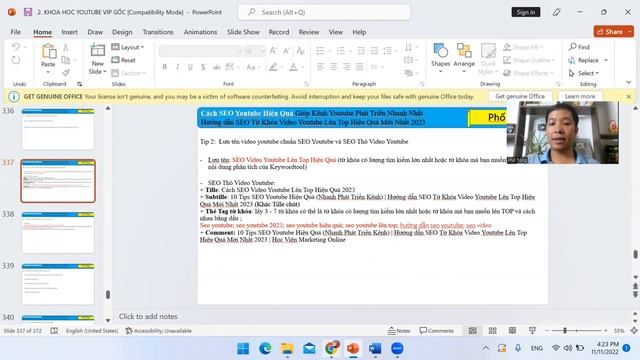Open Quick Styles gallery
Screen dimensions: 640x360
(488, 59)
